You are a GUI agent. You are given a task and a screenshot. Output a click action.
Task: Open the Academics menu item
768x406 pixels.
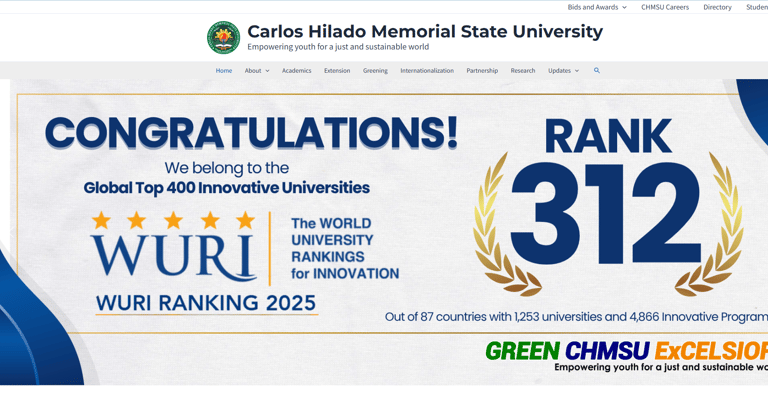pos(296,71)
